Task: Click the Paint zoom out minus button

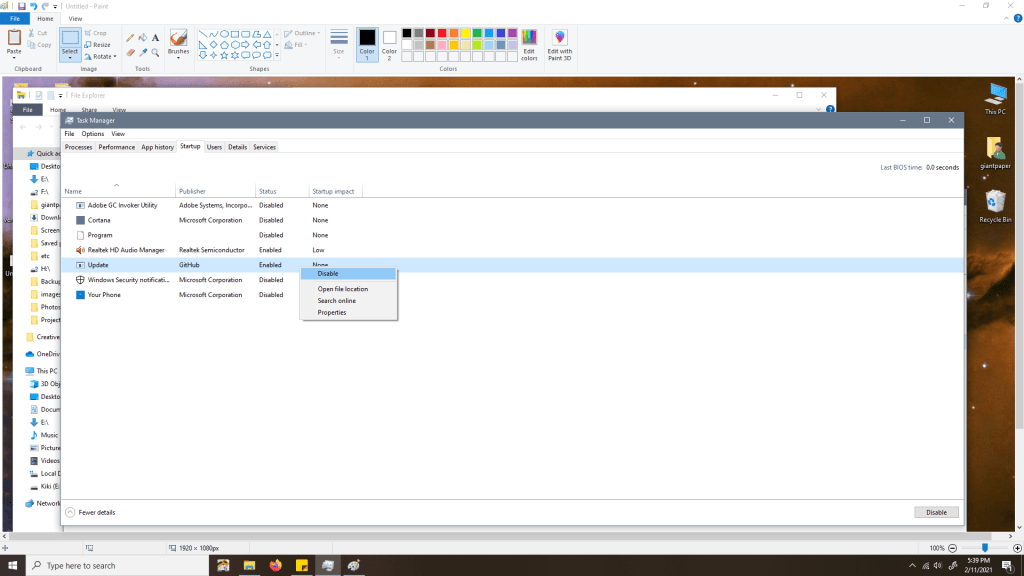Action: pos(953,548)
